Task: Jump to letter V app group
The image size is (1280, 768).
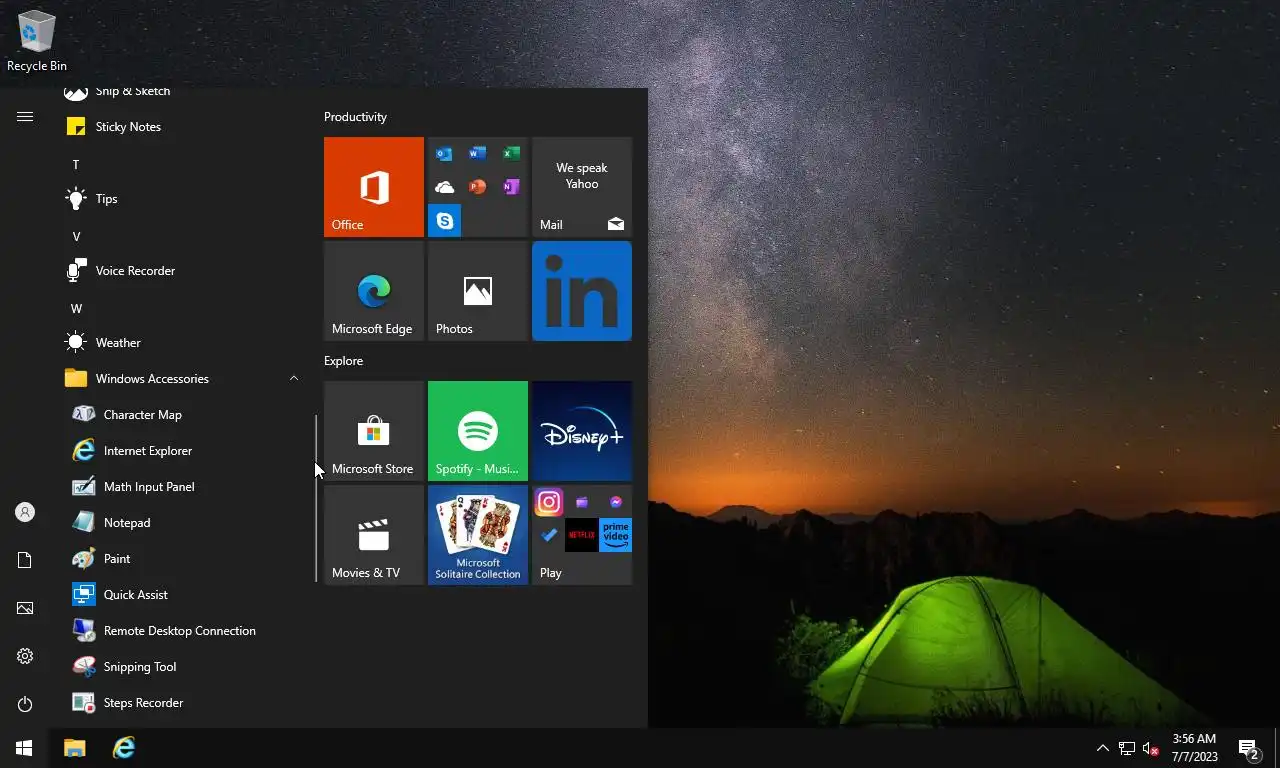Action: pyautogui.click(x=76, y=236)
